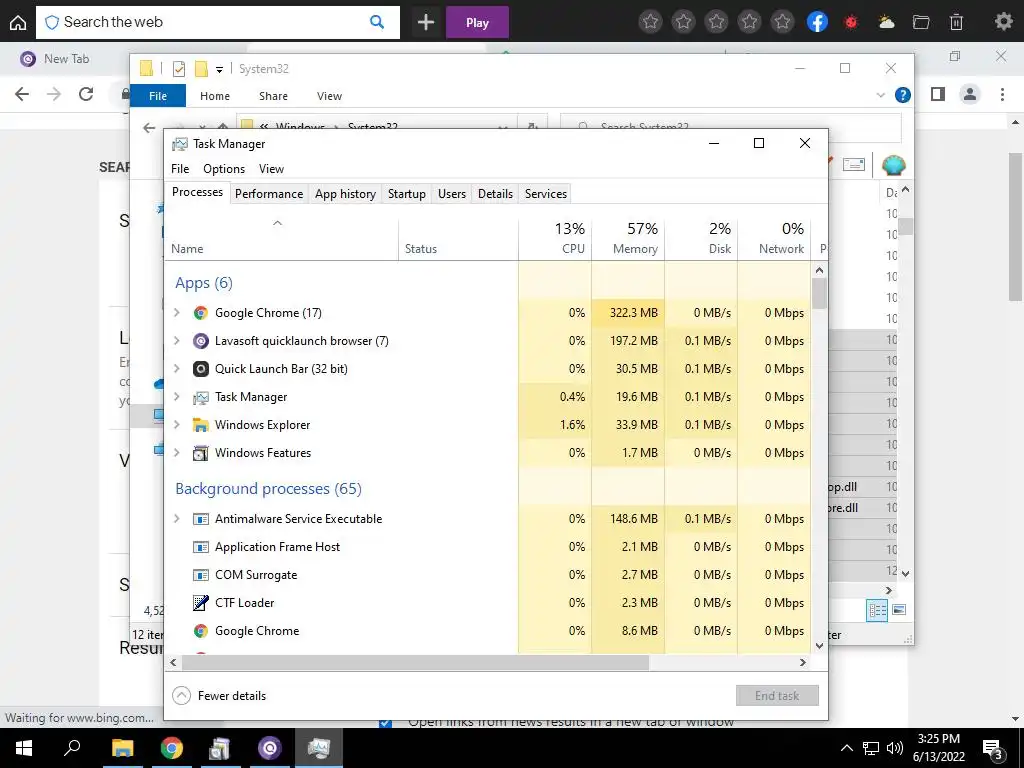Expand the Windows Explorer process row
This screenshot has height=768, width=1024.
pos(176,425)
